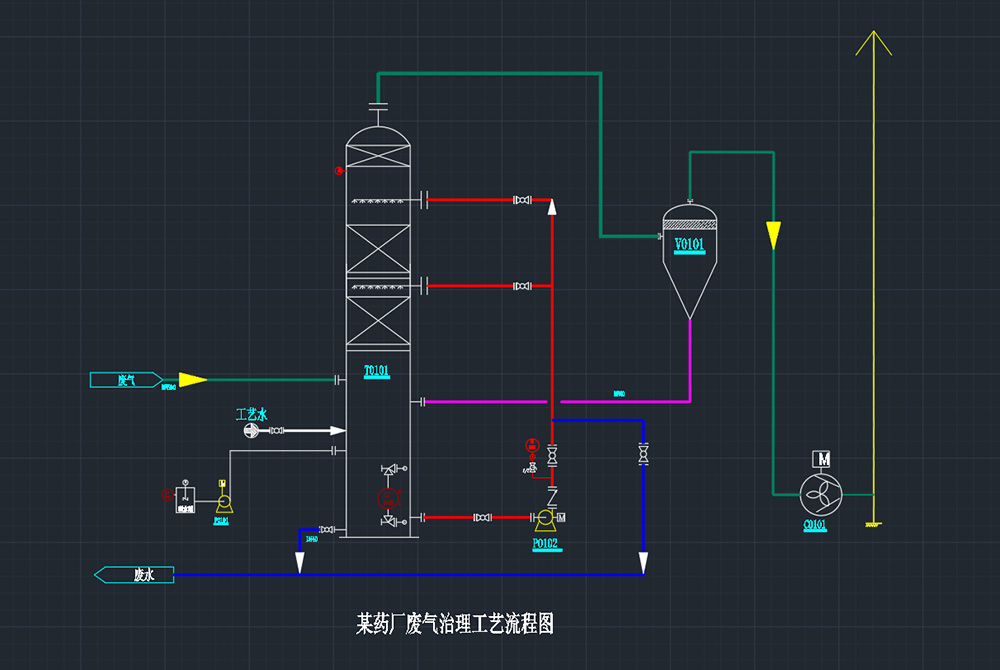Viewport: 1000px width, 670px height.
Task: Select the motor M box above fan C0101
Action: coord(821,459)
